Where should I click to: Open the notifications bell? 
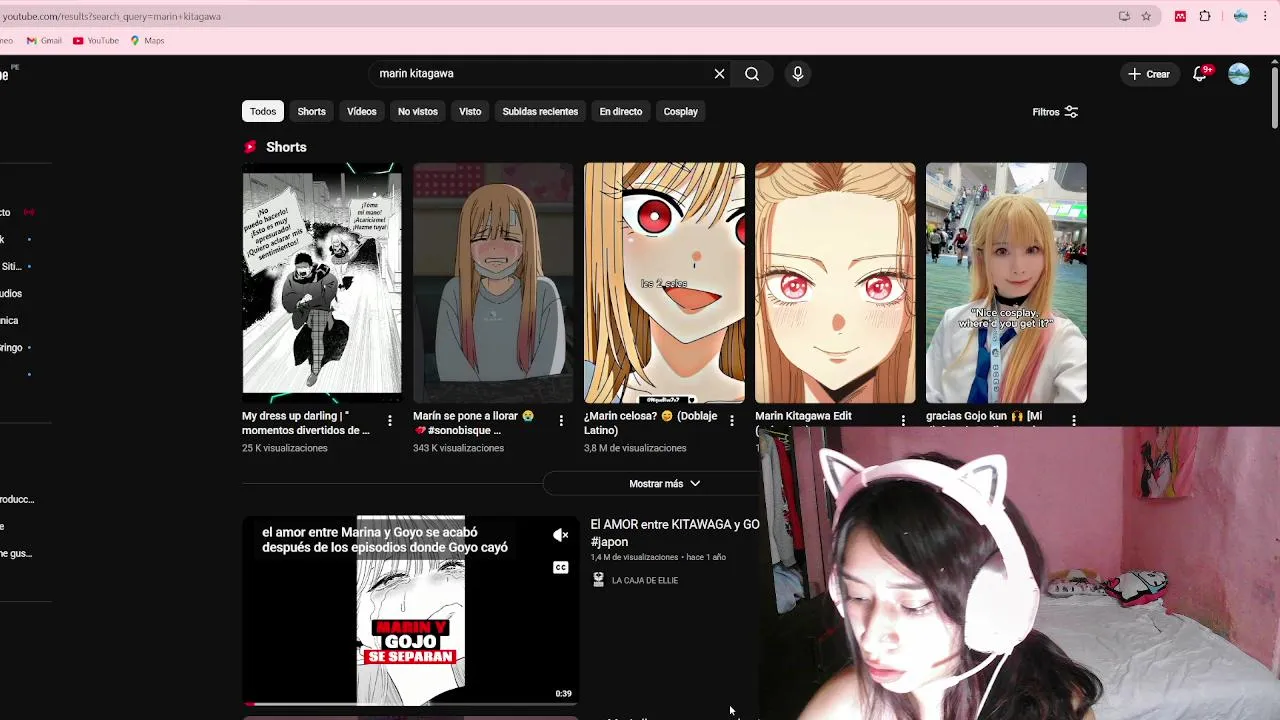1200,74
